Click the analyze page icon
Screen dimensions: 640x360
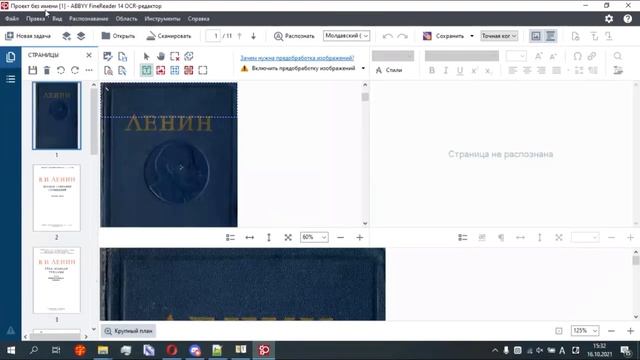tap(108, 70)
